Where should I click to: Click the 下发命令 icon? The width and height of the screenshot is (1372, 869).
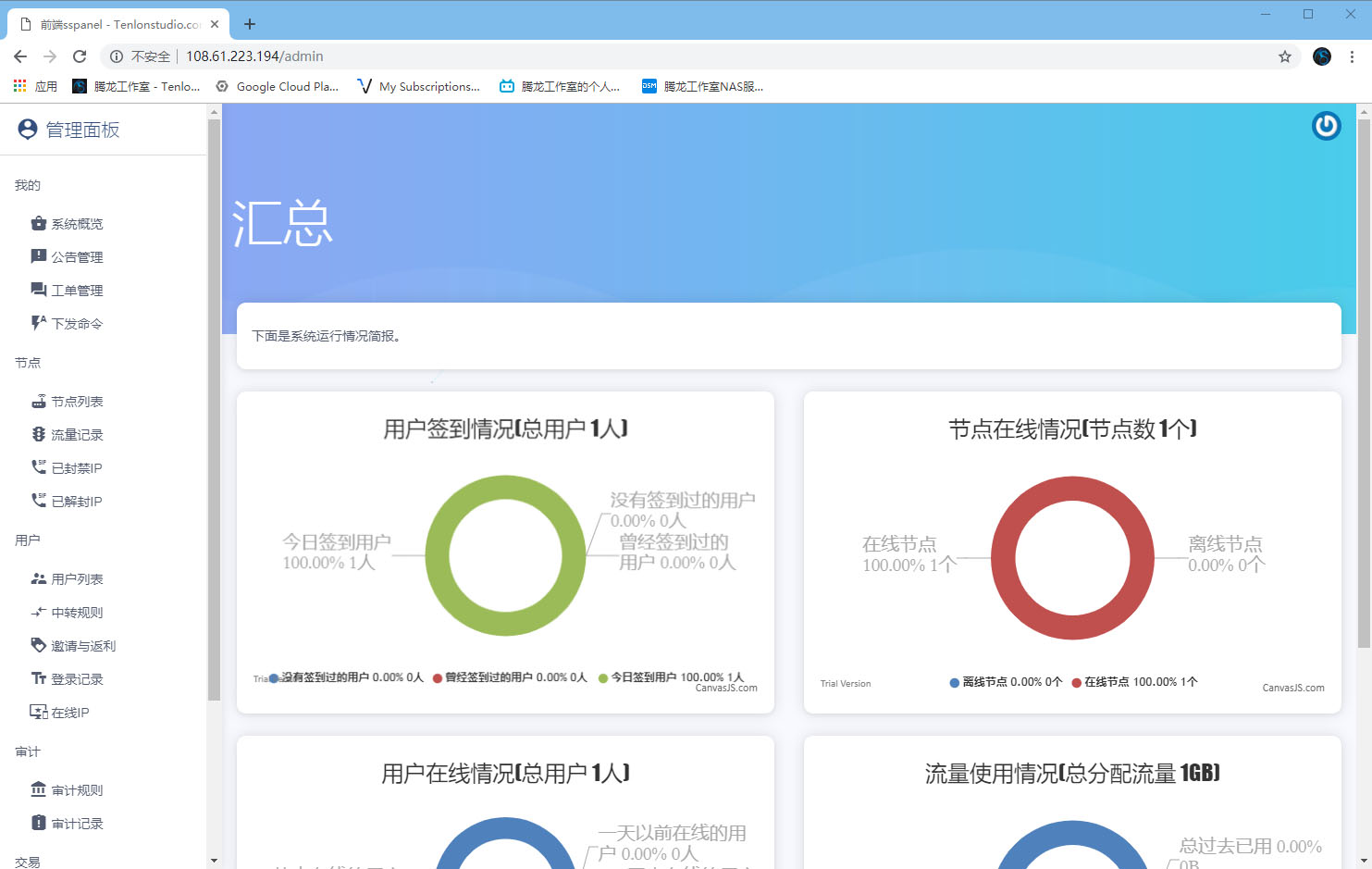[x=39, y=323]
